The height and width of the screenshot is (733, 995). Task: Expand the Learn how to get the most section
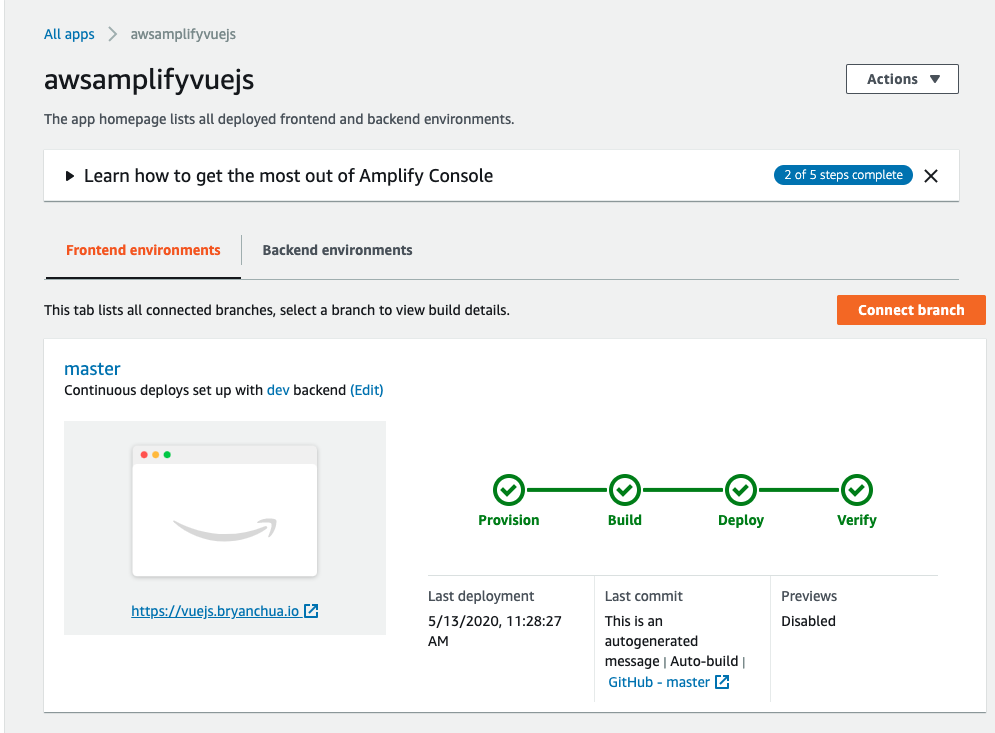70,176
